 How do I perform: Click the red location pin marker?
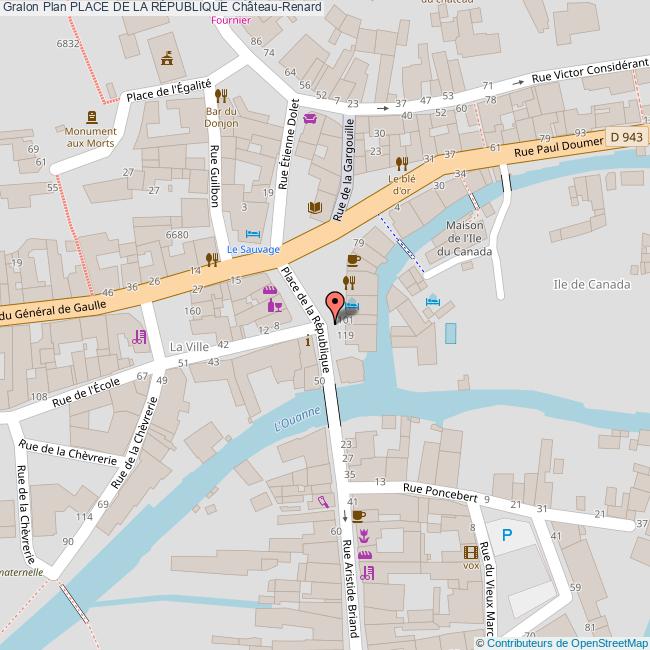coord(335,307)
